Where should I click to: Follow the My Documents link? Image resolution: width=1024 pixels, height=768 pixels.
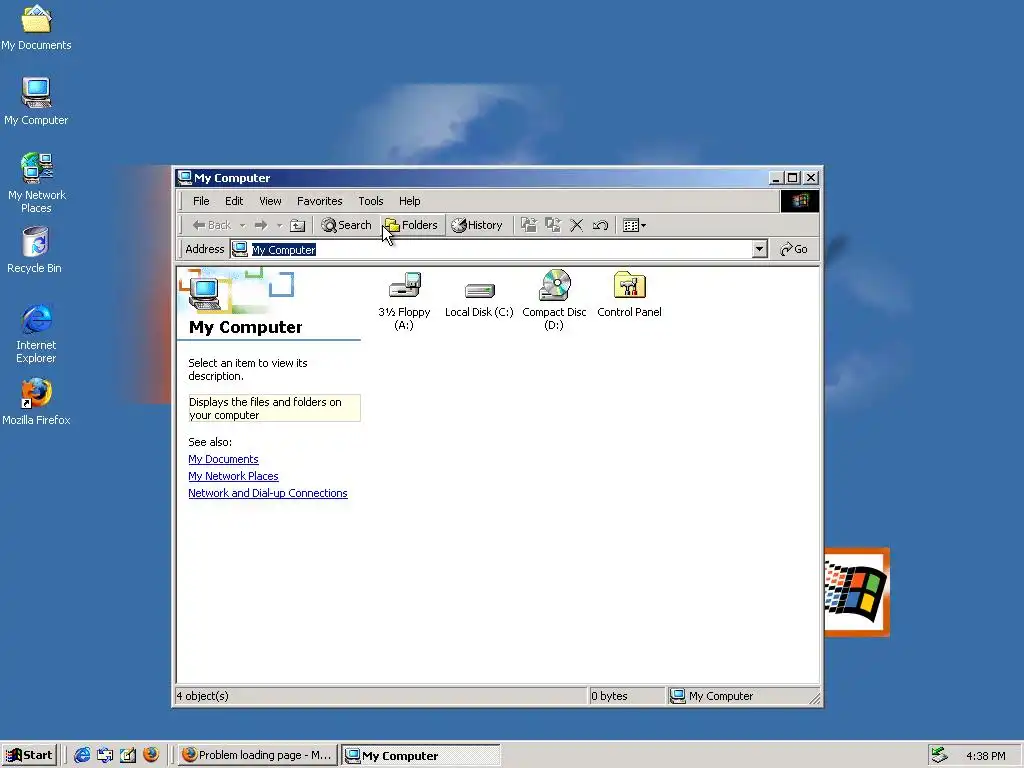point(223,459)
